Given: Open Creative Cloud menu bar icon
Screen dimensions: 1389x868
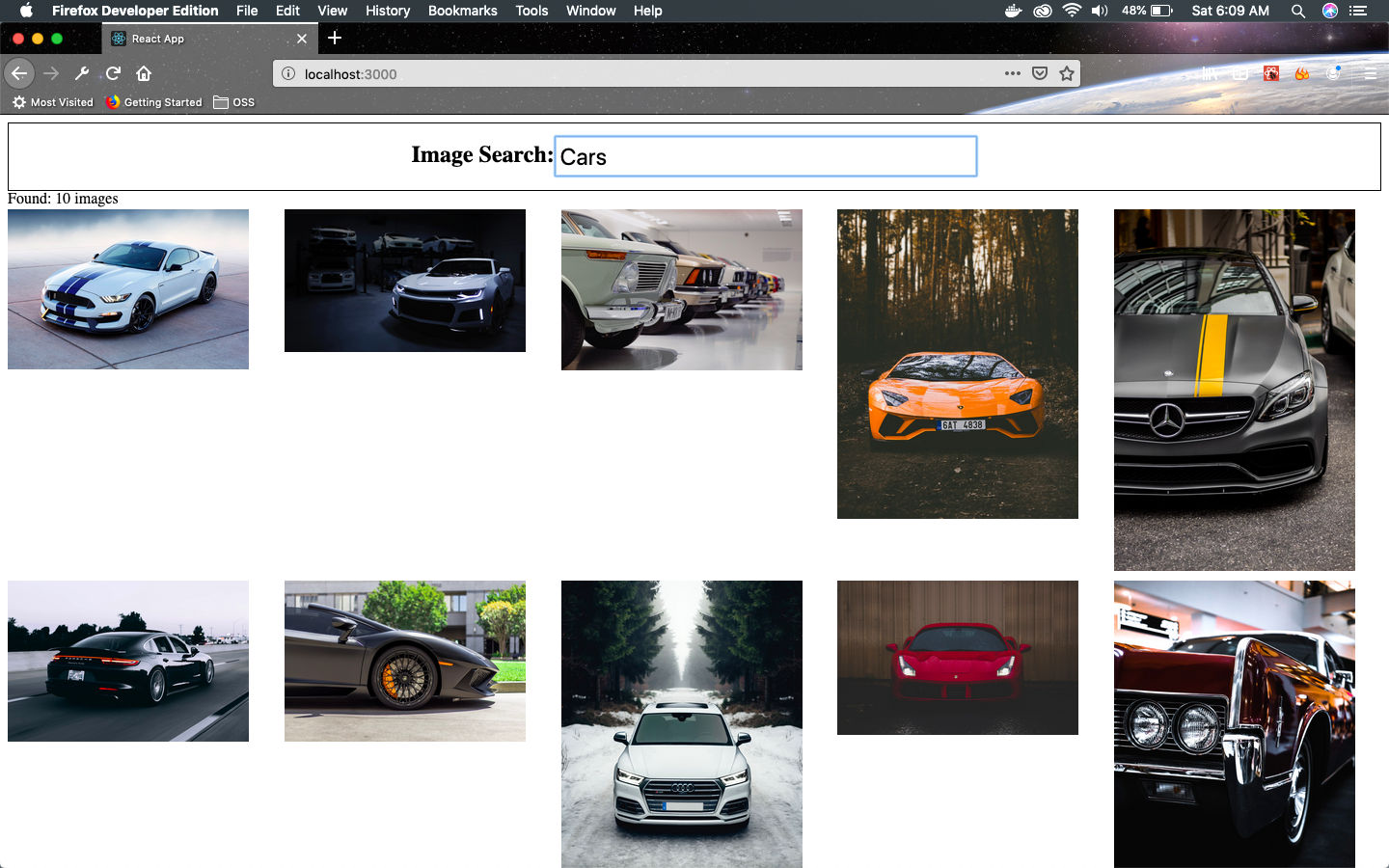Looking at the screenshot, I should [1043, 11].
